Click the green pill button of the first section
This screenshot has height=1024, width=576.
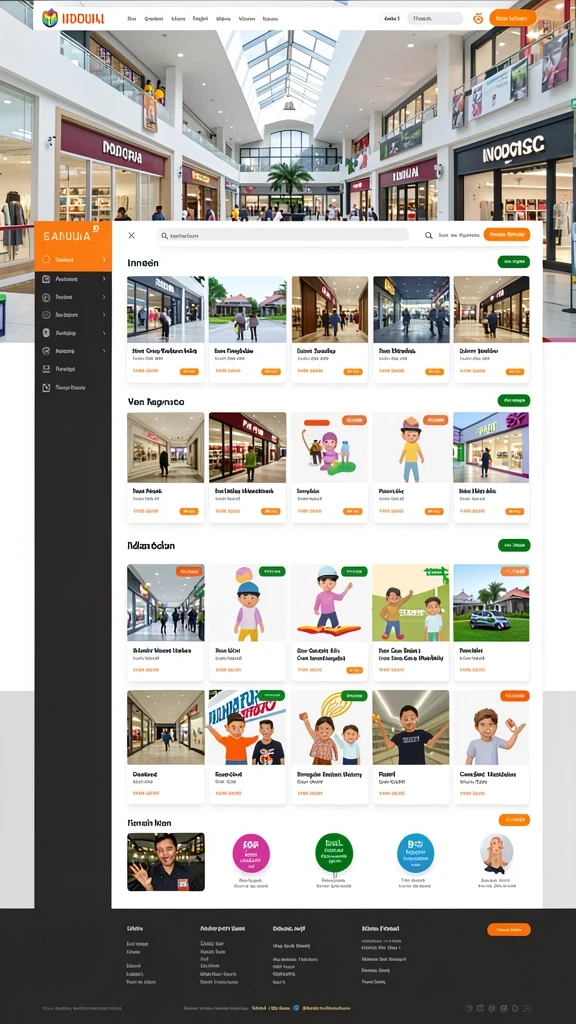(x=513, y=262)
